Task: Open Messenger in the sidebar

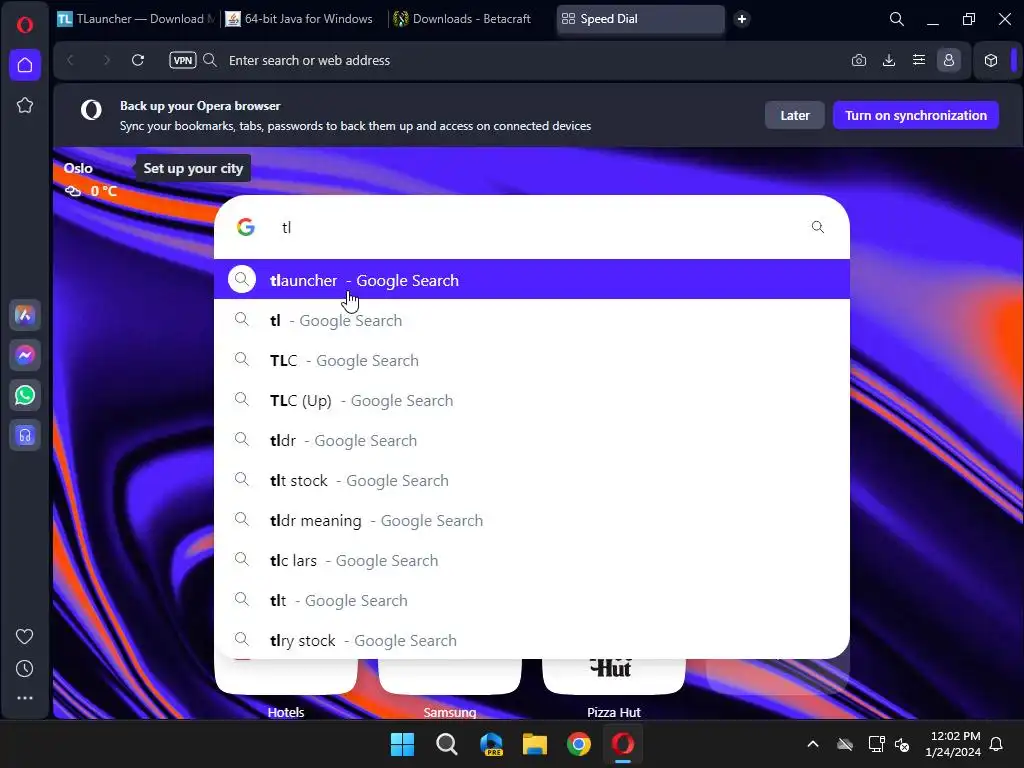Action: coord(25,355)
